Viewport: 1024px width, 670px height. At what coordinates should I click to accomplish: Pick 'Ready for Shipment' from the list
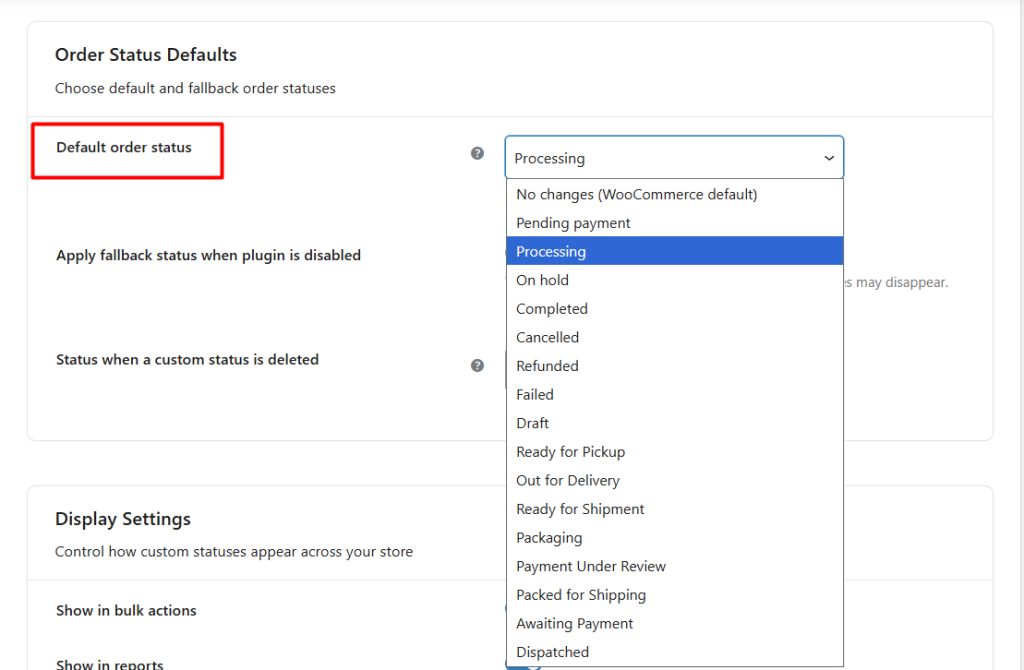coord(580,509)
